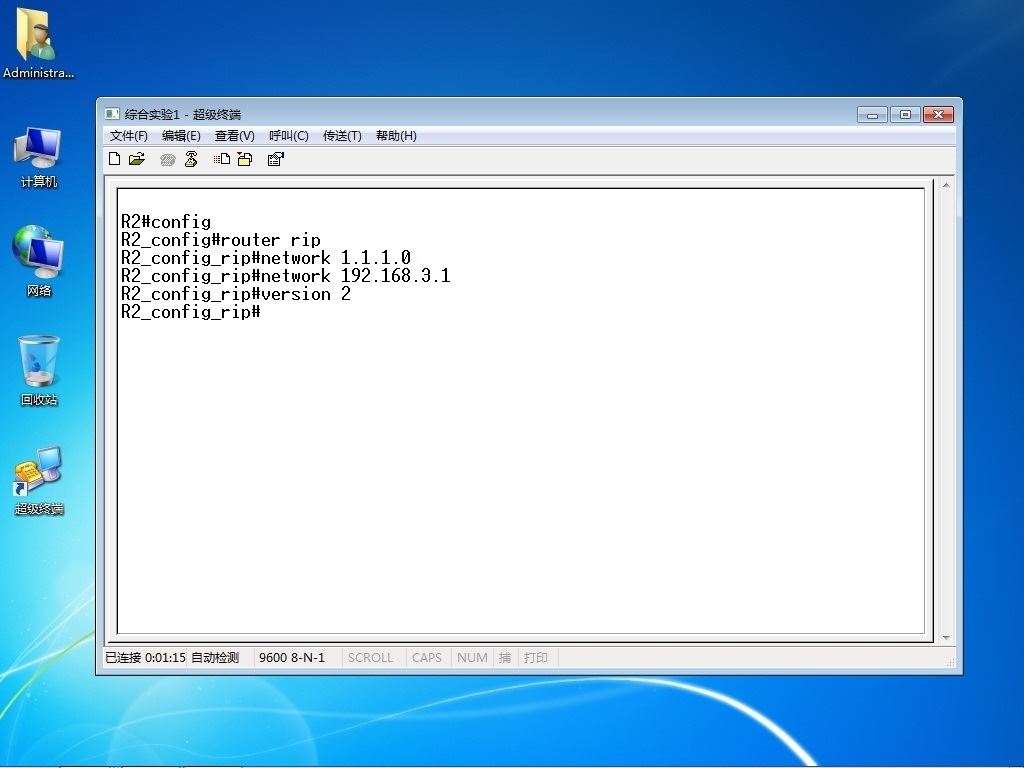Open the 编辑(E) menu

coord(181,136)
